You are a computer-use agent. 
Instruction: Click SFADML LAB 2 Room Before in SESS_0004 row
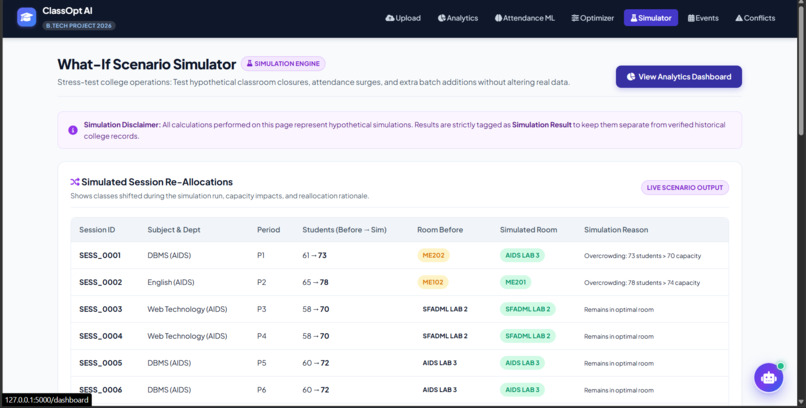point(445,336)
